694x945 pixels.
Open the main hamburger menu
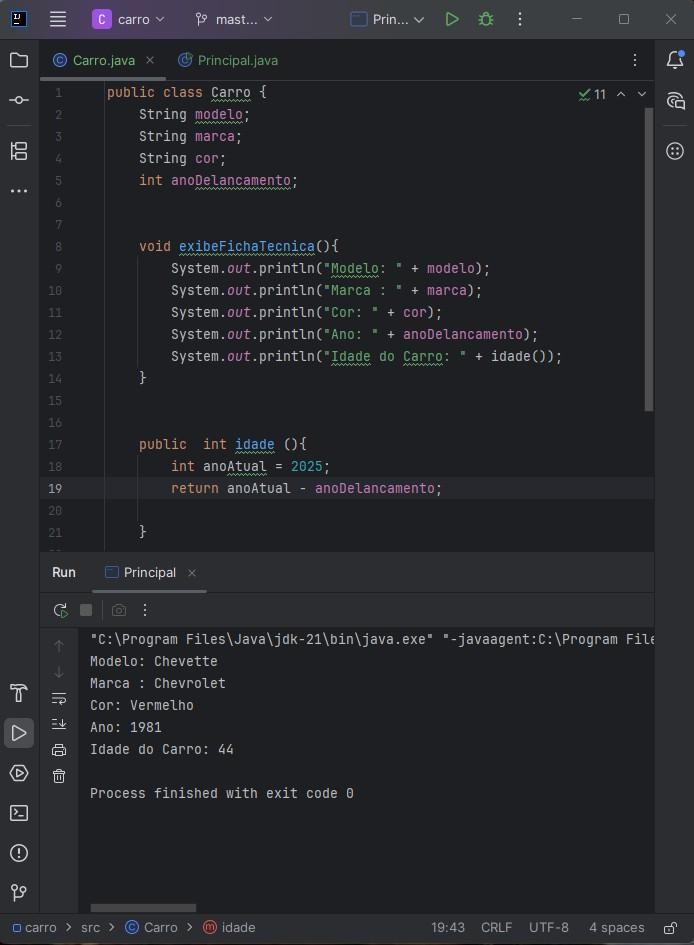[58, 19]
